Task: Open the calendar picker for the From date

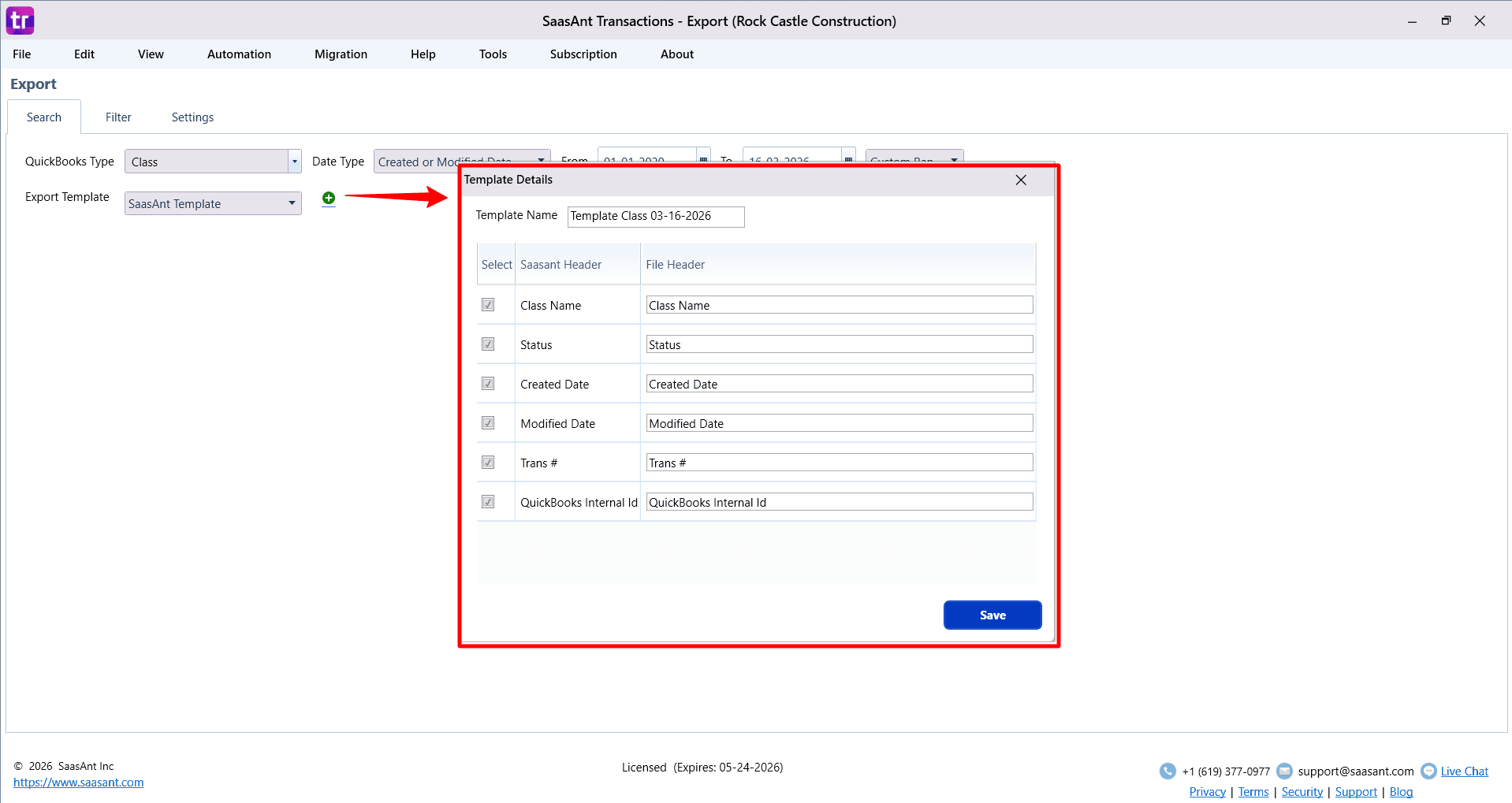Action: (x=702, y=159)
